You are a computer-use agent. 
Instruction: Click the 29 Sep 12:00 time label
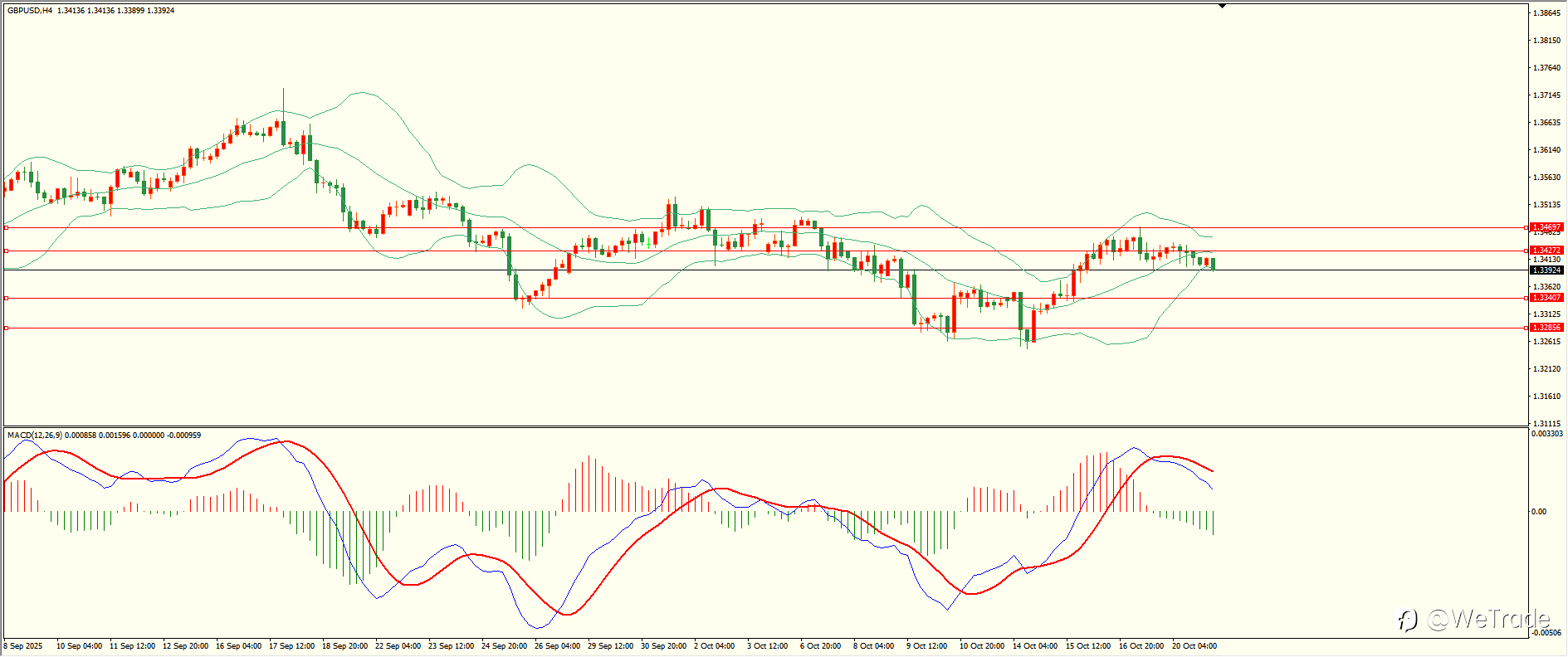click(610, 646)
